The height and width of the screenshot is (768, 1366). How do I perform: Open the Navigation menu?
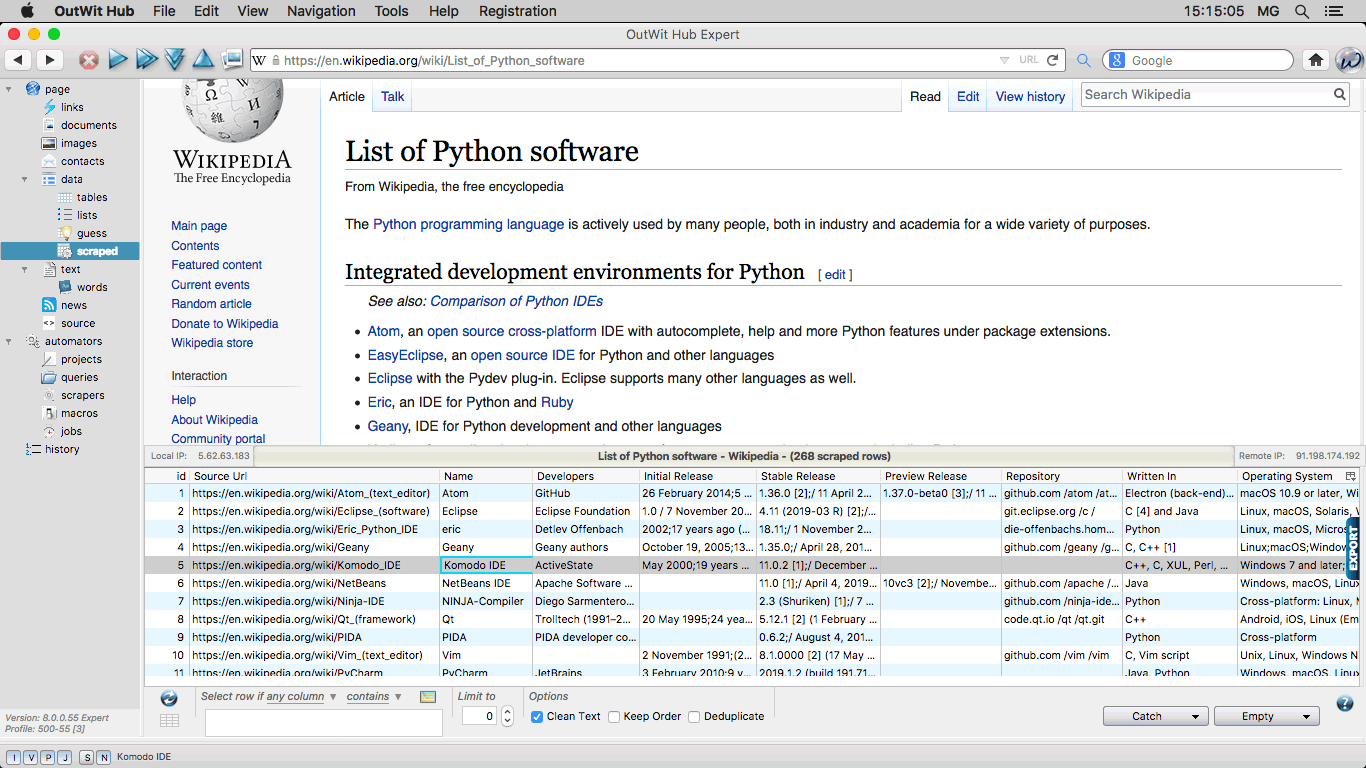[321, 11]
